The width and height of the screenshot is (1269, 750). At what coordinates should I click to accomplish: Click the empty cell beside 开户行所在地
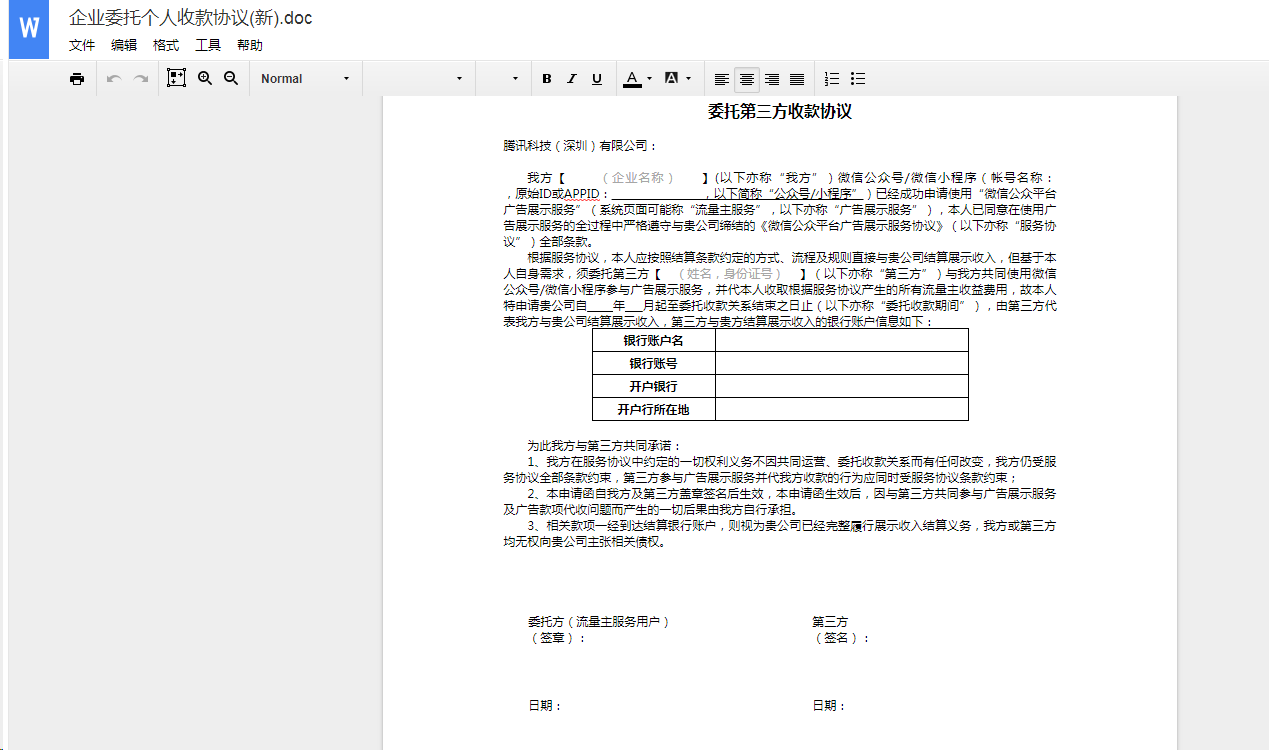[842, 410]
